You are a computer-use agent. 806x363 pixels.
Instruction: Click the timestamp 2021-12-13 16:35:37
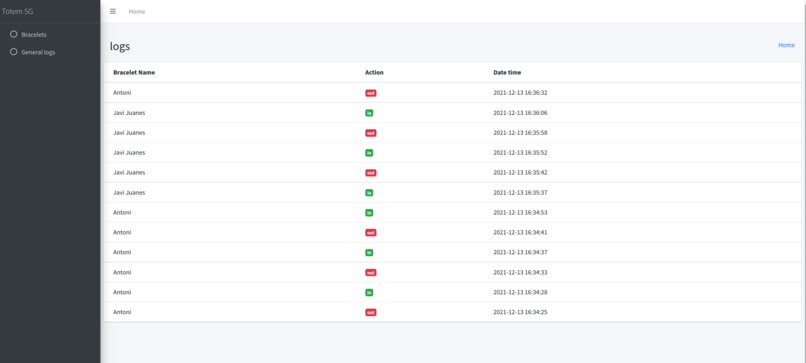pyautogui.click(x=520, y=193)
